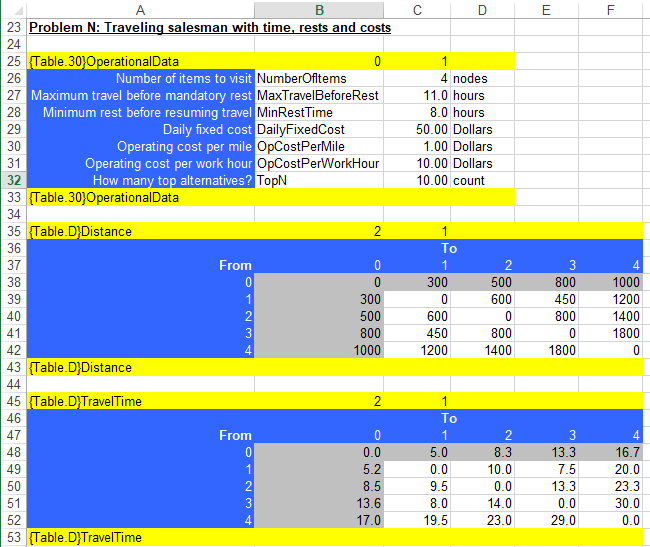
Task: Select the 'nodes' unit cell
Action: pos(482,78)
